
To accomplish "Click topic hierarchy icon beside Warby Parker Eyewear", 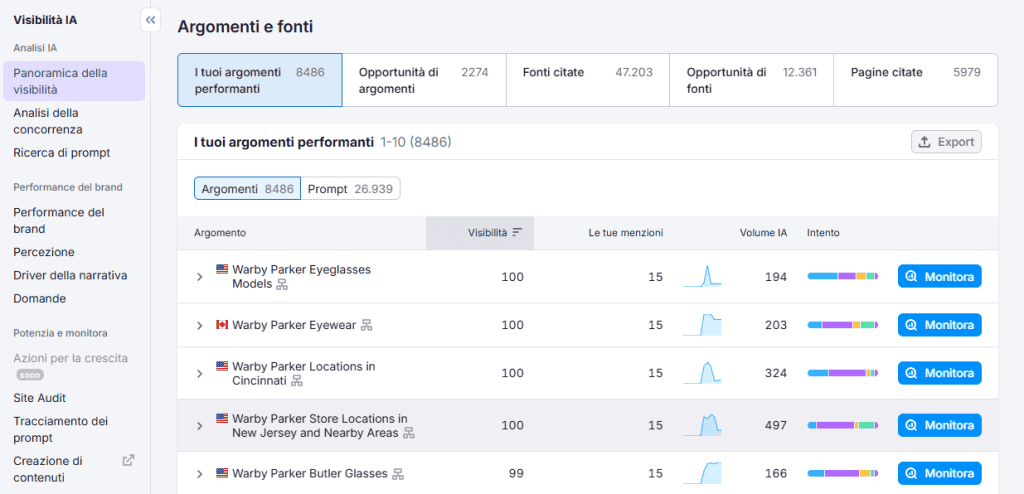I will 367,325.
